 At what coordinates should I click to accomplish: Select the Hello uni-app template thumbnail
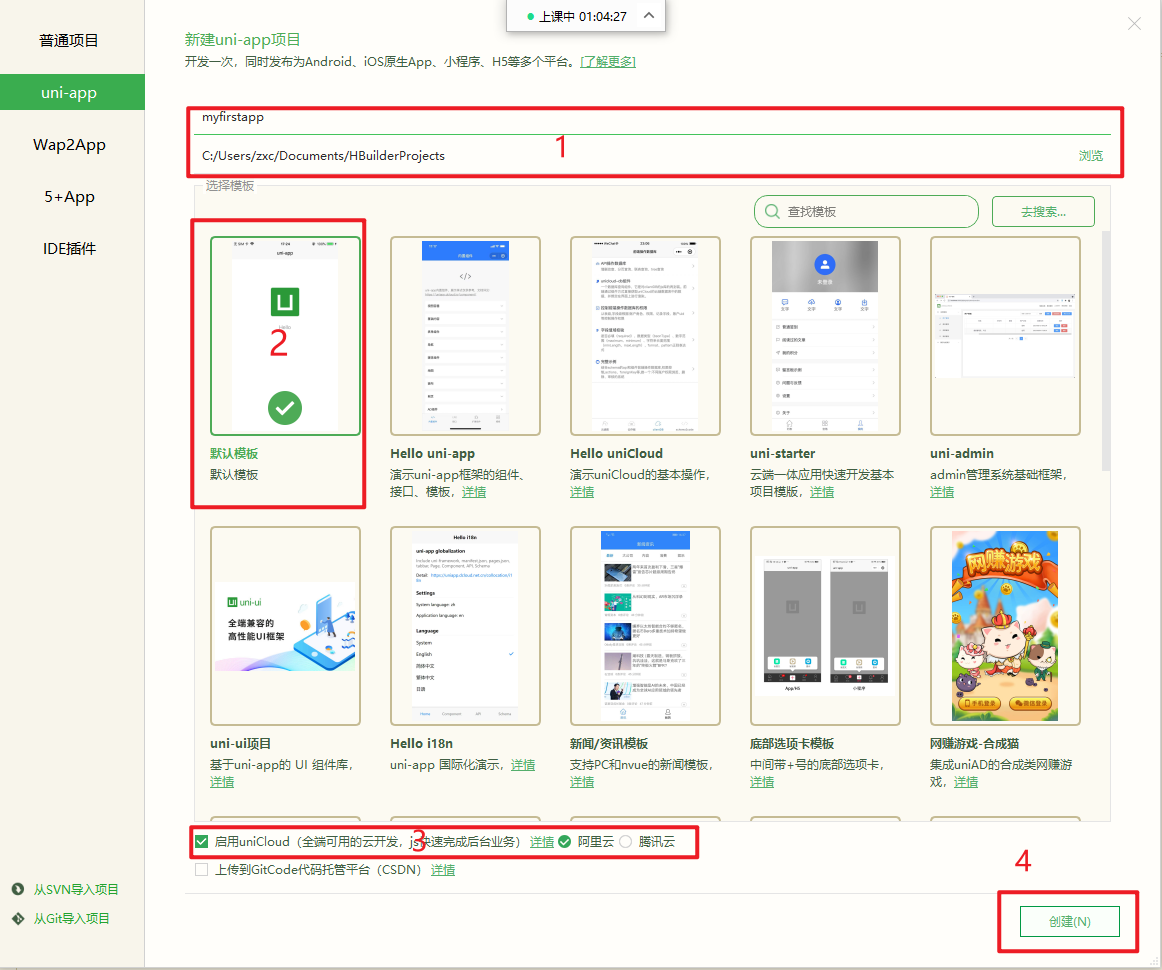click(465, 336)
